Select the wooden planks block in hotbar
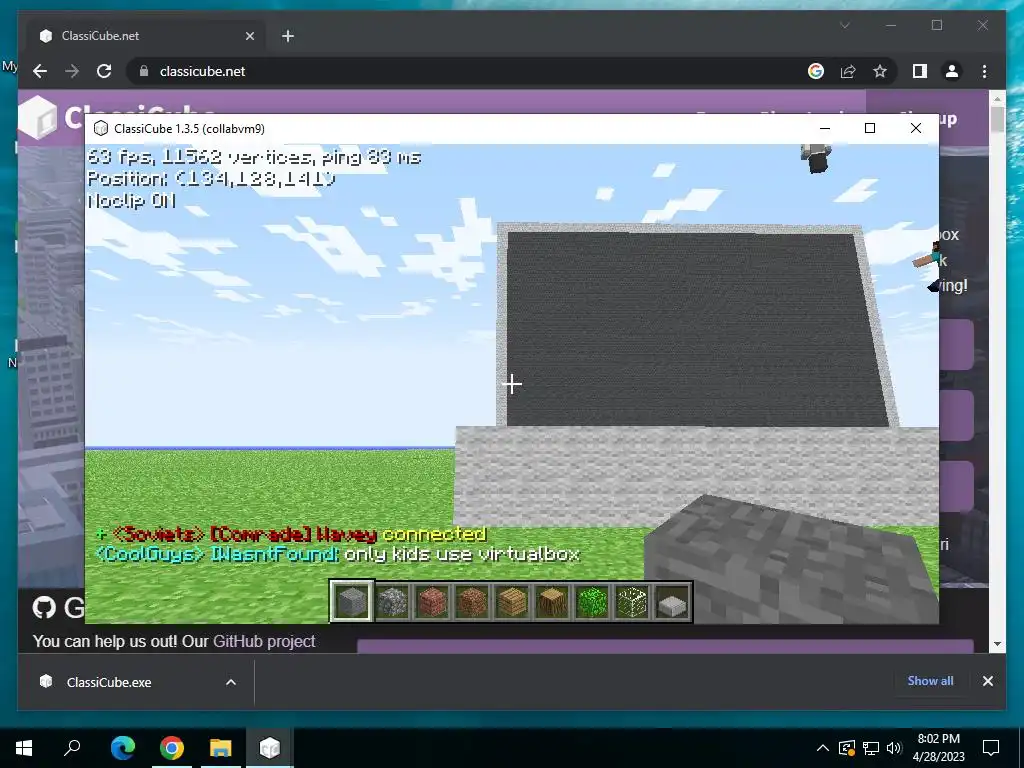 512,601
